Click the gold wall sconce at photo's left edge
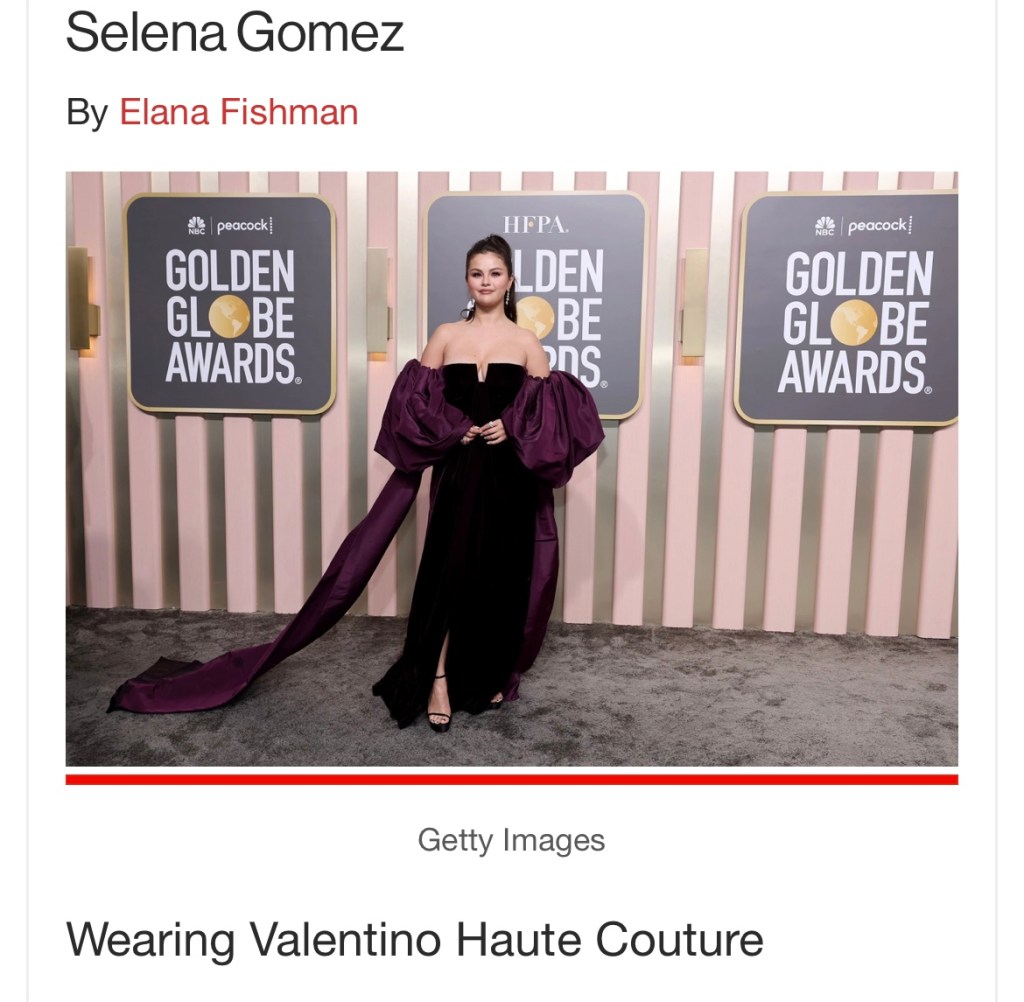The image size is (1024, 1002). click(x=80, y=300)
